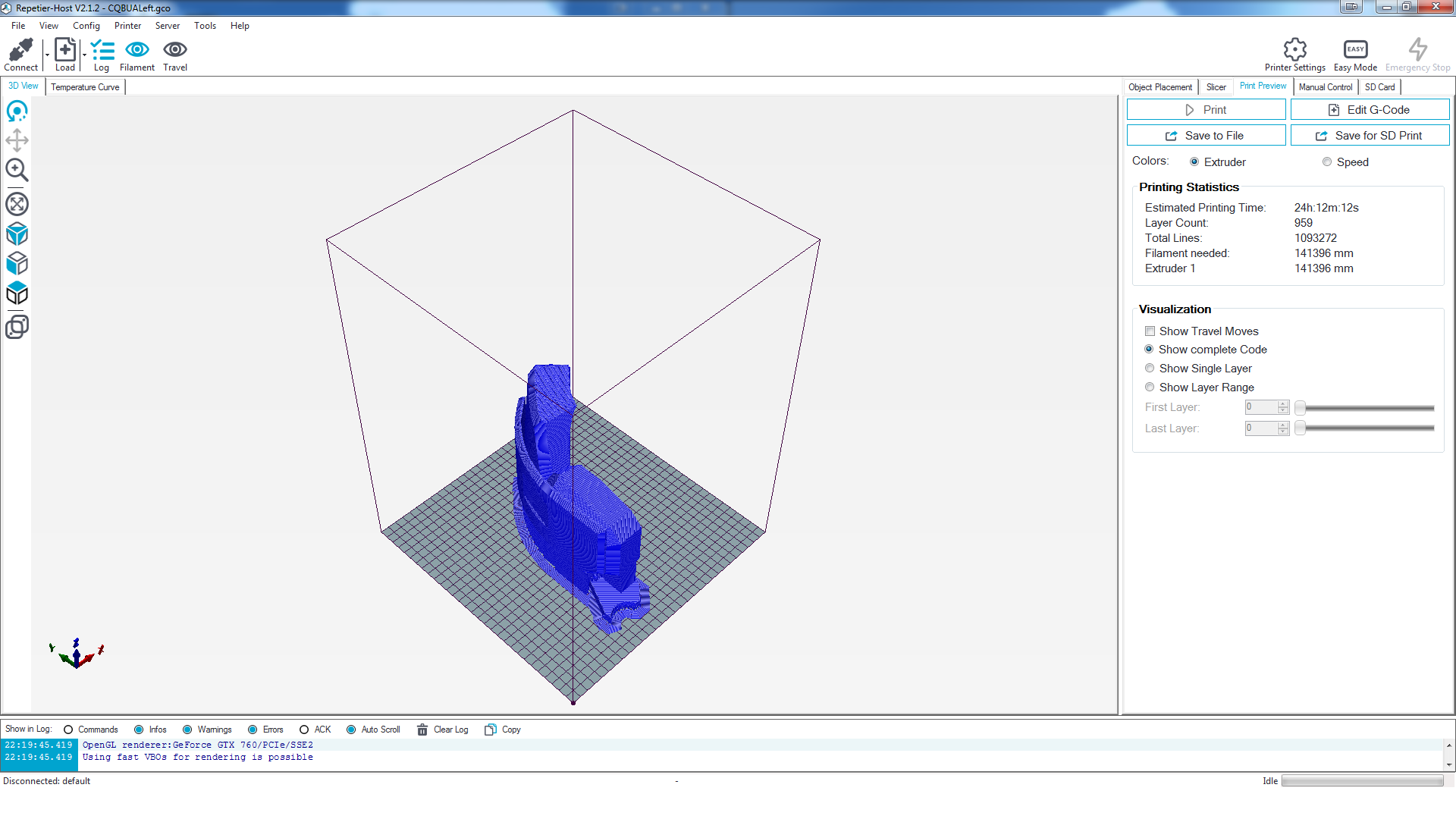Open Printer Settings gear icon
This screenshot has width=1456, height=819.
[1294, 50]
